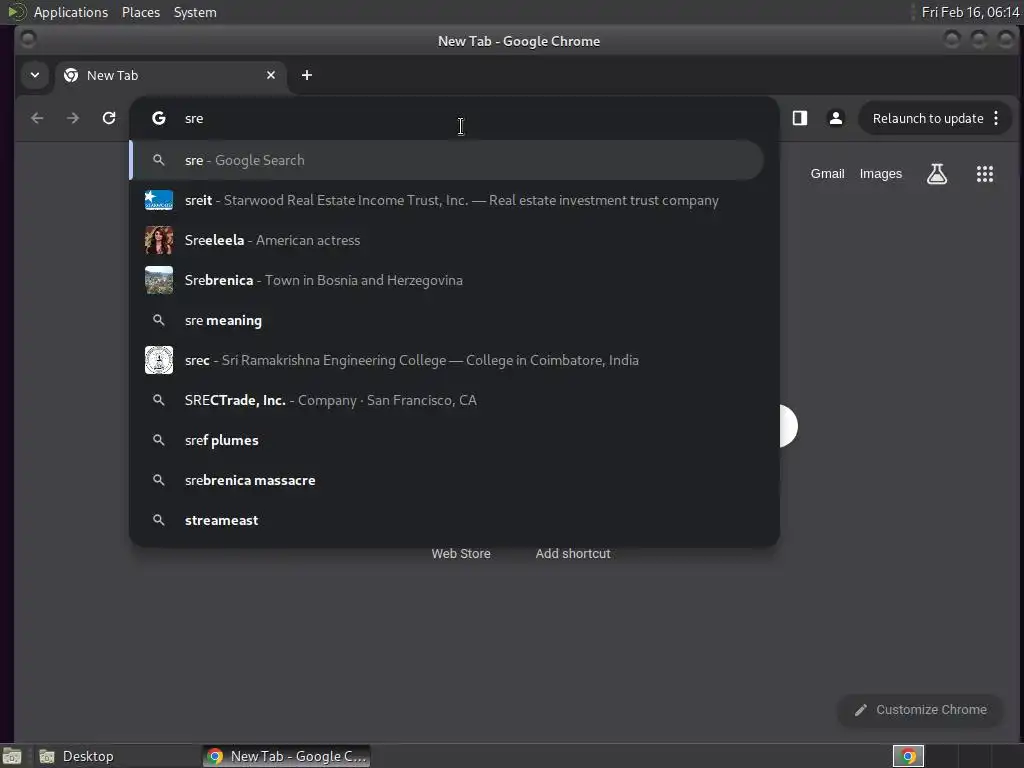This screenshot has width=1024, height=768.
Task: Open System menu
Action: pyautogui.click(x=195, y=12)
